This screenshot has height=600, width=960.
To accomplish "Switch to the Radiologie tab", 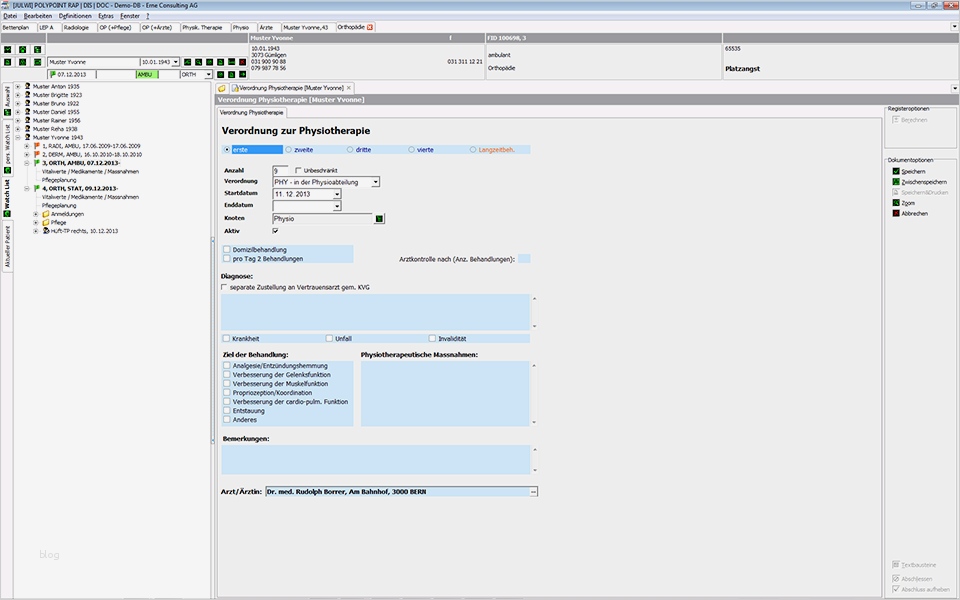I will 76,28.
